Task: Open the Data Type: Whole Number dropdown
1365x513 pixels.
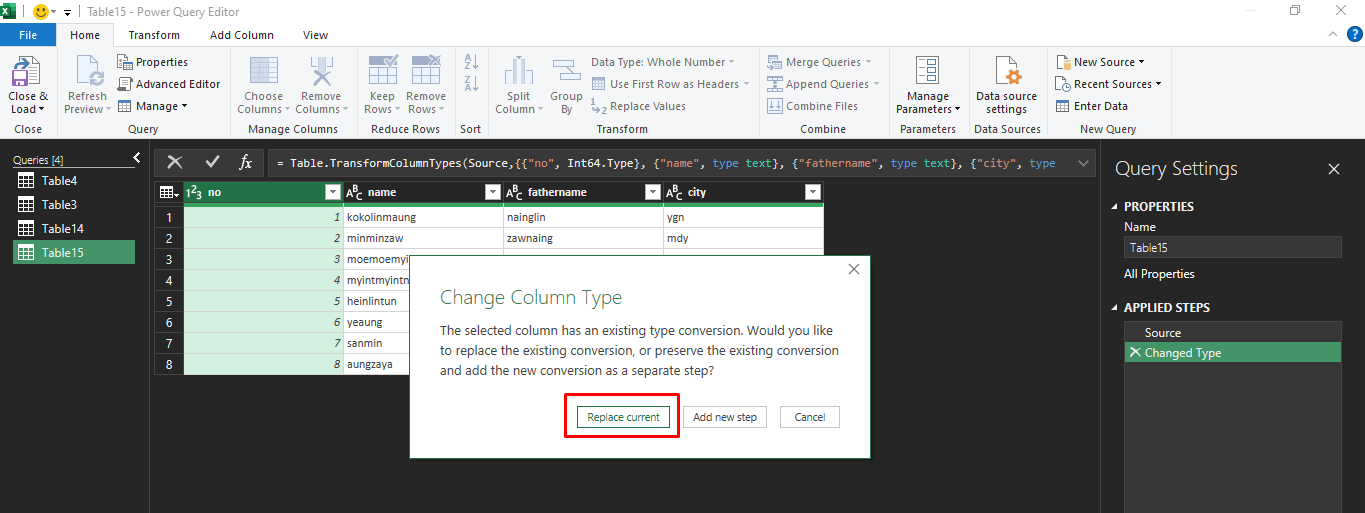Action: pyautogui.click(x=662, y=62)
